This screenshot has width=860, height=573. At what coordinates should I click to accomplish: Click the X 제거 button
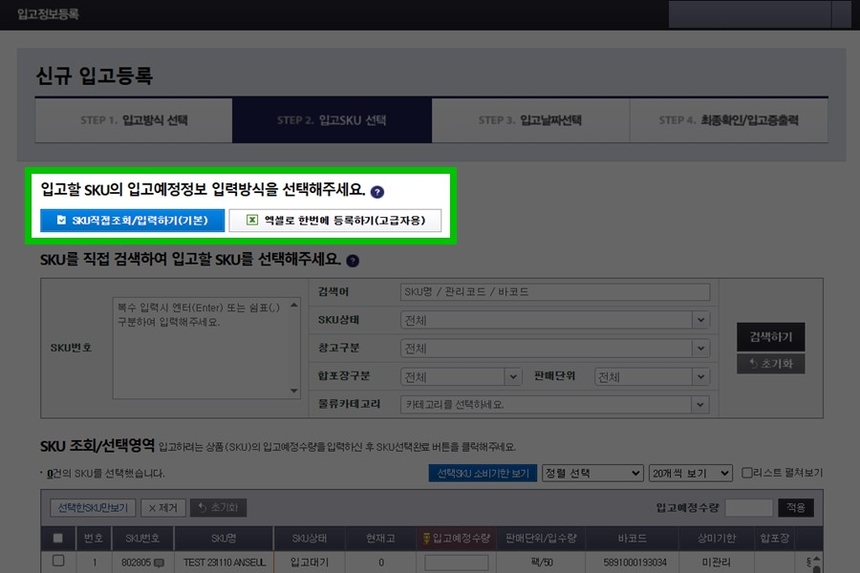point(163,508)
